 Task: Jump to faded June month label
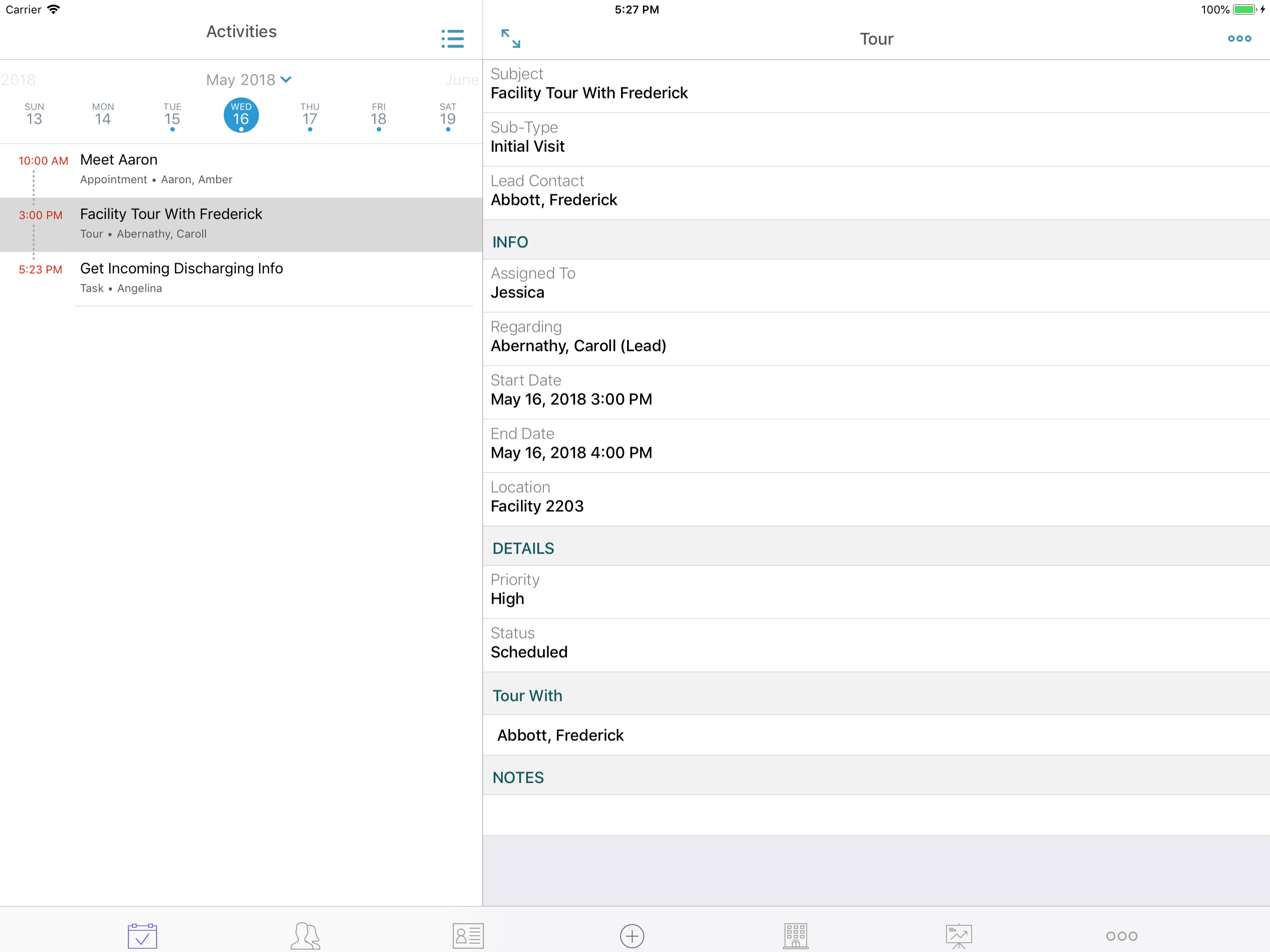461,80
